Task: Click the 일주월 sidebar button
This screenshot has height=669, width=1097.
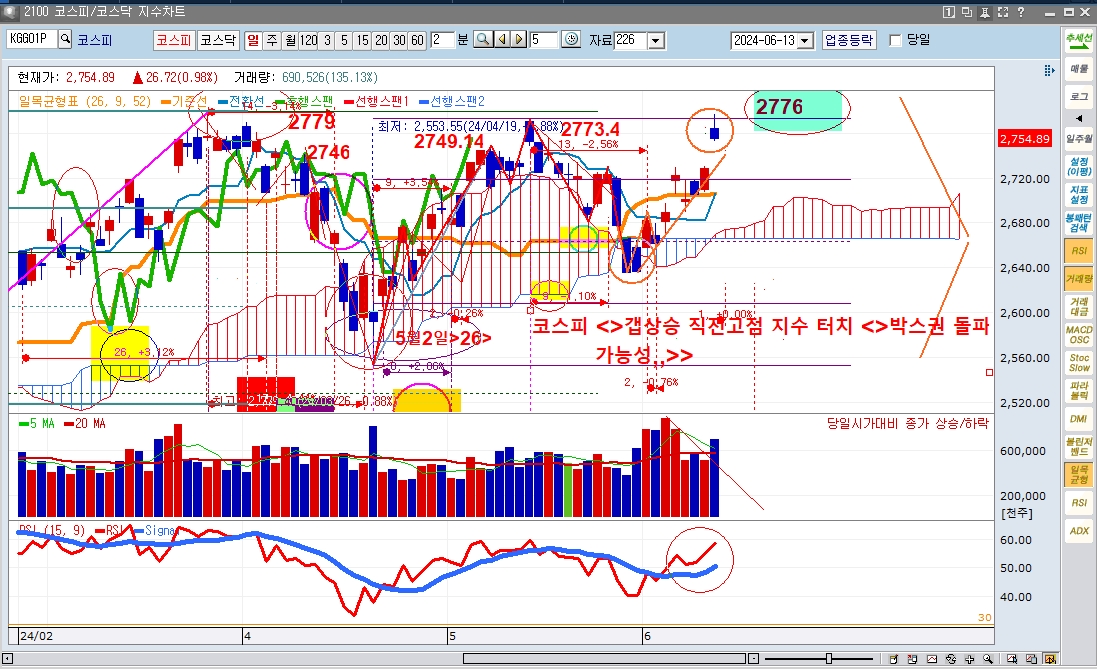Action: (x=1079, y=139)
